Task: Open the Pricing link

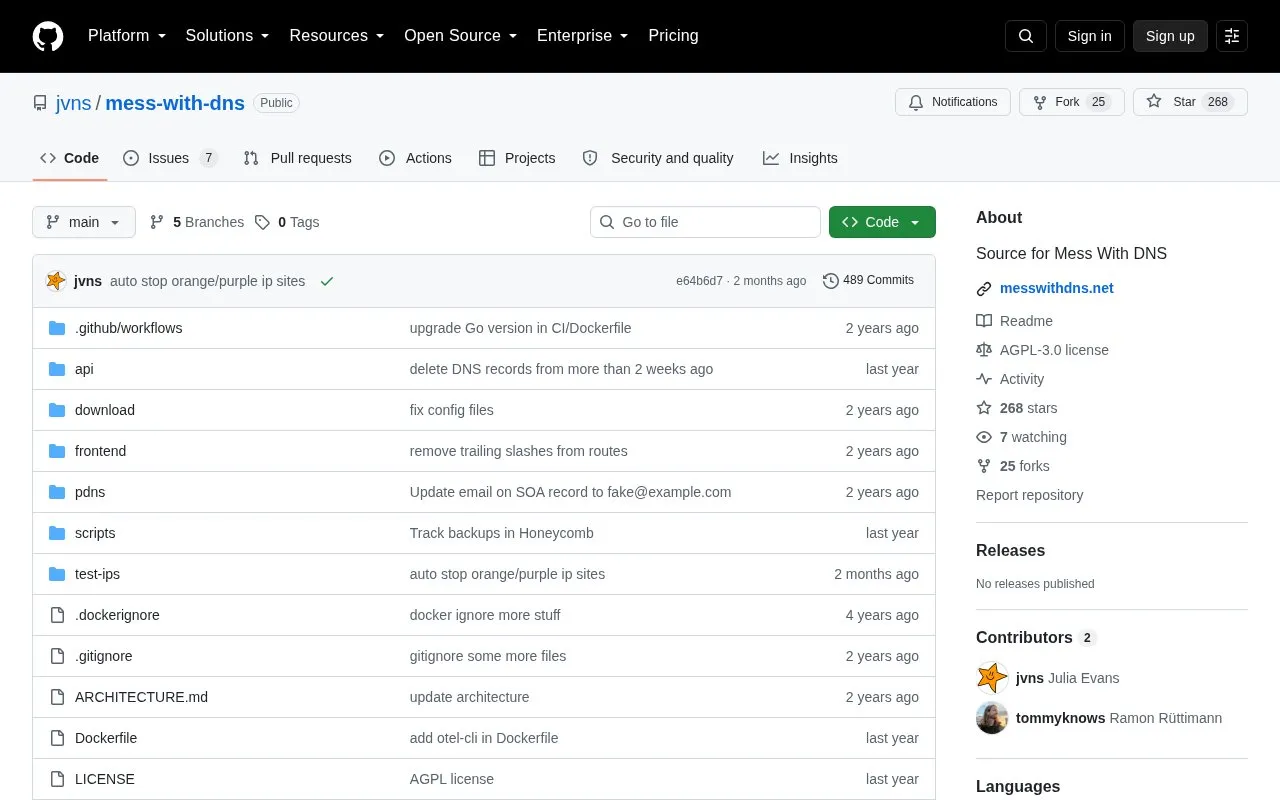Action: coord(673,36)
